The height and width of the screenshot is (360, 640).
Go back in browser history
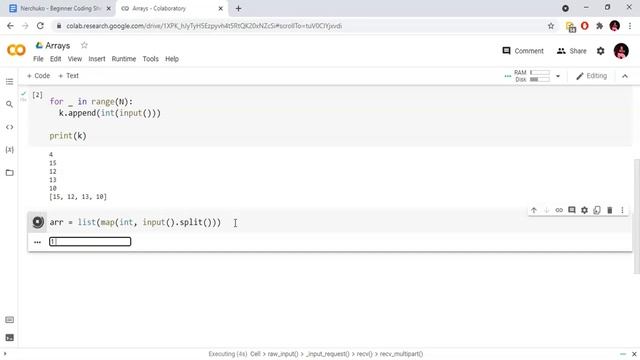pyautogui.click(x=10, y=26)
